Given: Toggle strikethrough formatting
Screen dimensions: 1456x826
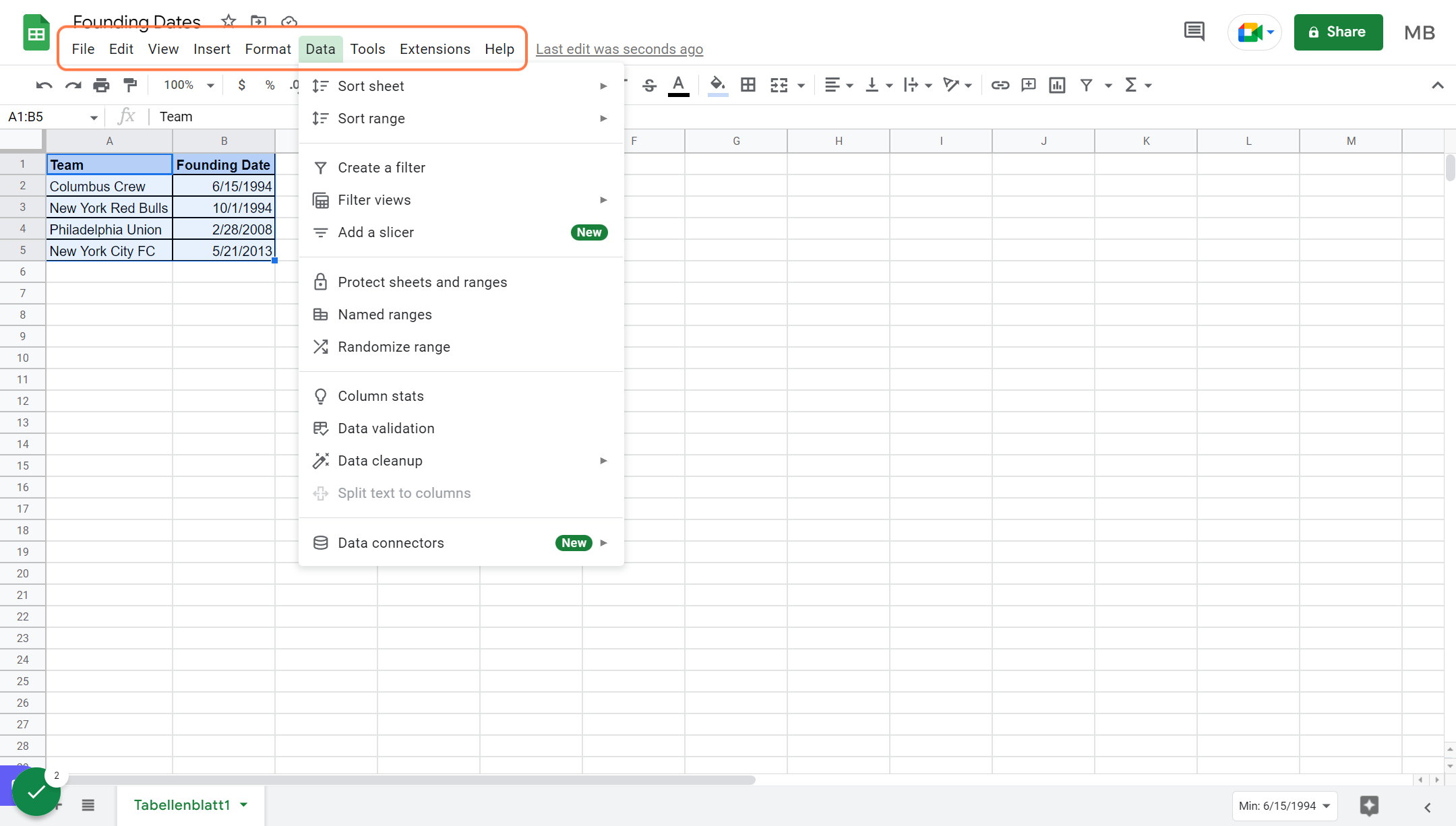Looking at the screenshot, I should [x=649, y=86].
